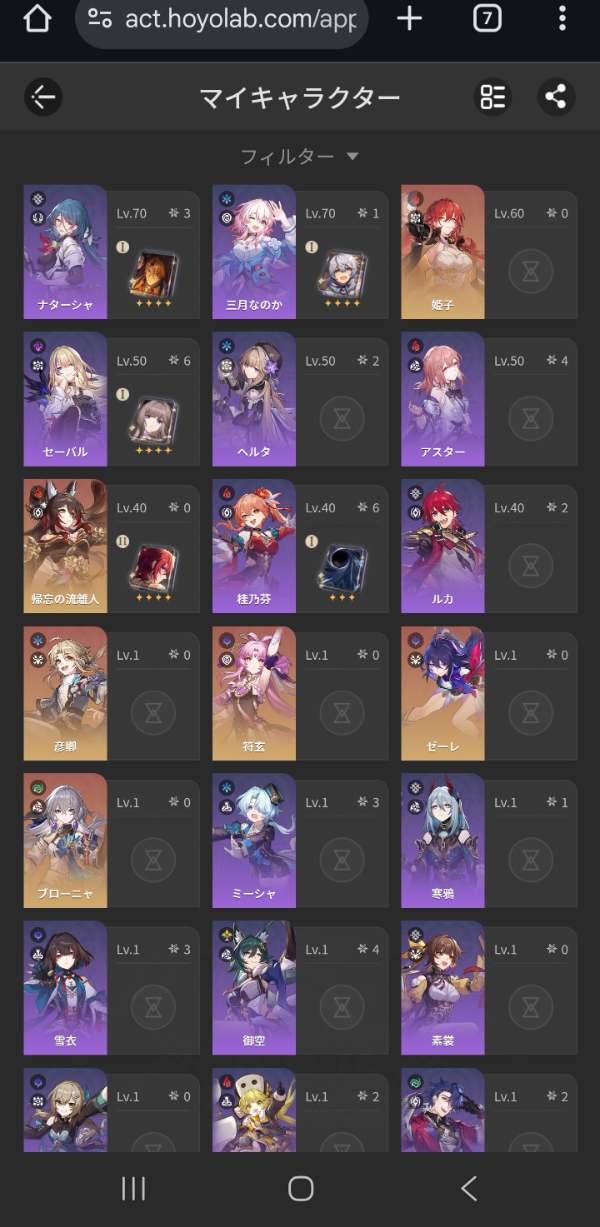The width and height of the screenshot is (600, 1227).
Task: Select the セーバル character portrait
Action: pos(65,399)
